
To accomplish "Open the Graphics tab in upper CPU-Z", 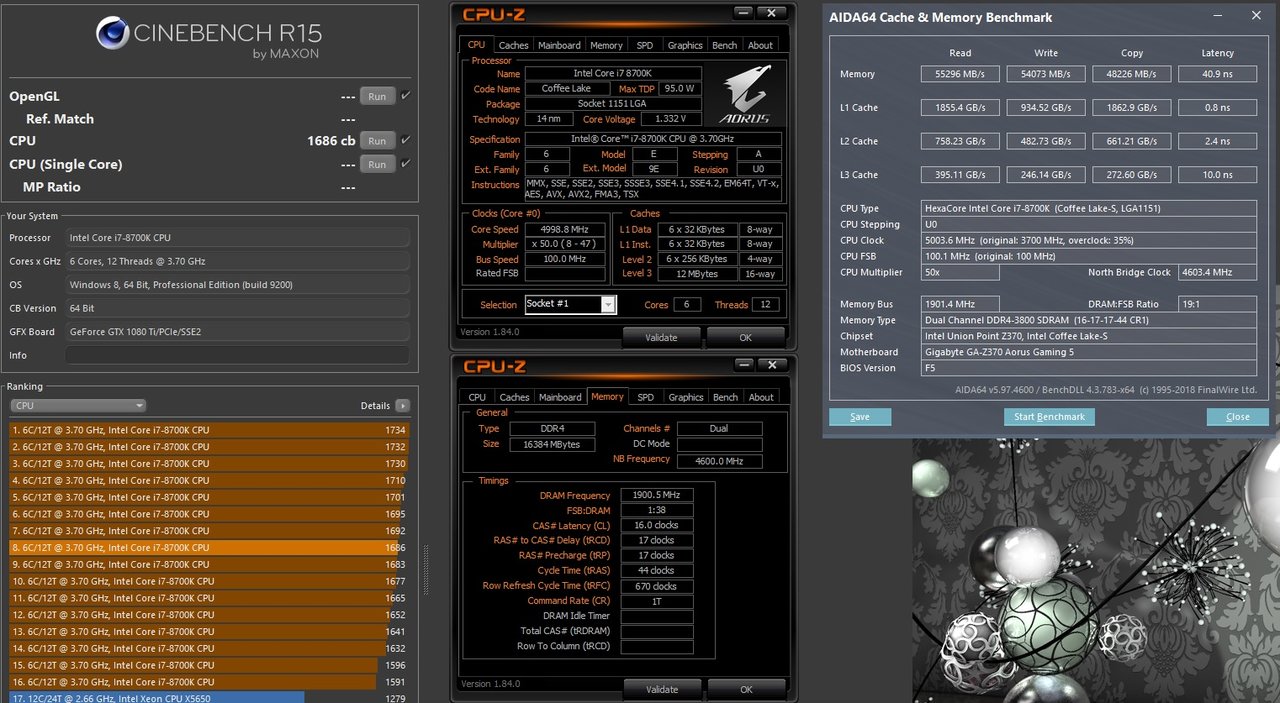I will coord(685,45).
